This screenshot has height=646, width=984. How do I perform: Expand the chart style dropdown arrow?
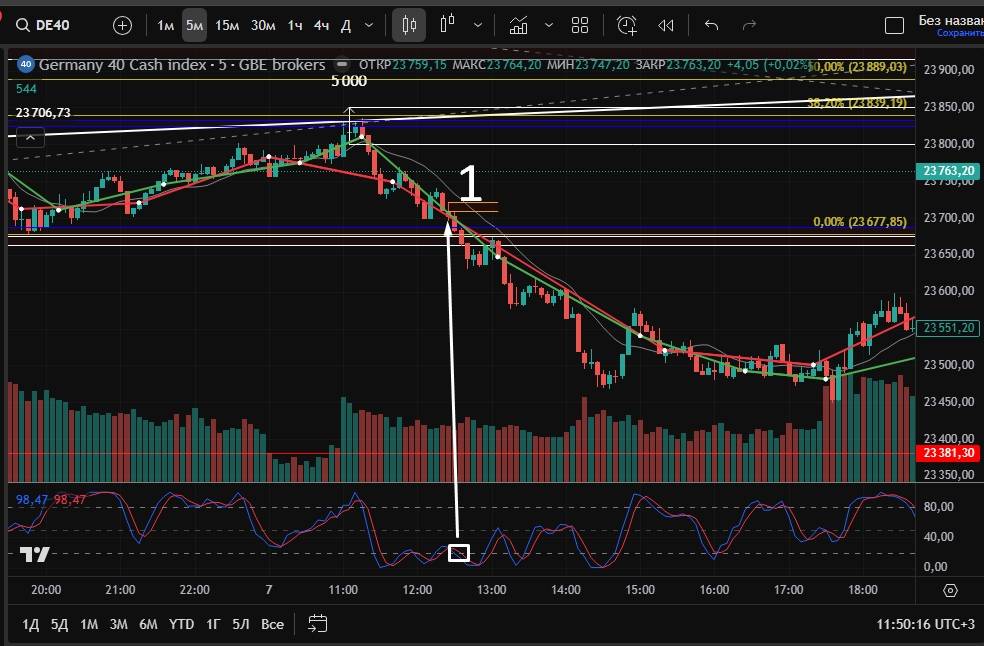click(x=479, y=25)
